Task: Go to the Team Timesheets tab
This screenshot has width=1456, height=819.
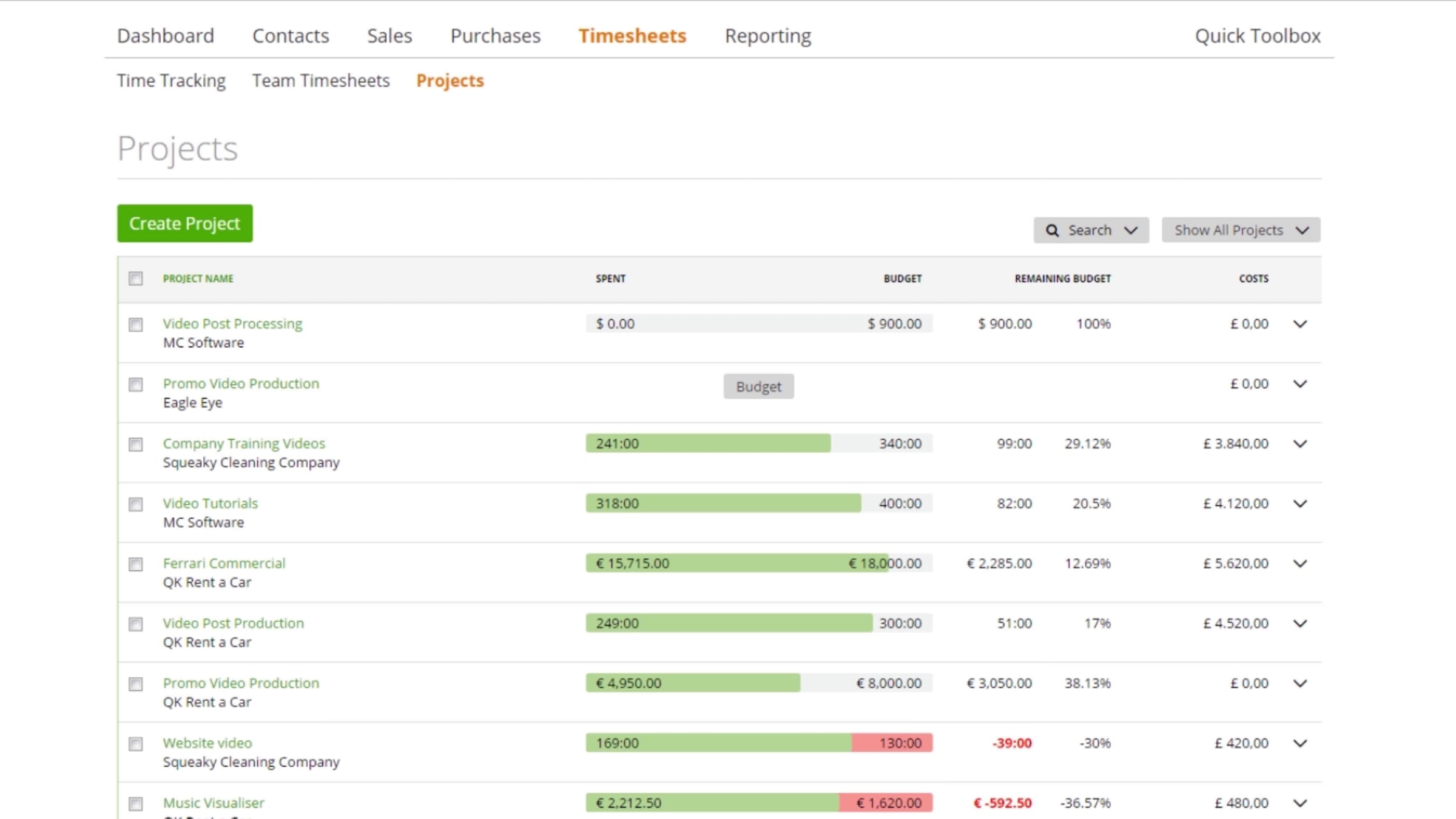Action: tap(321, 81)
